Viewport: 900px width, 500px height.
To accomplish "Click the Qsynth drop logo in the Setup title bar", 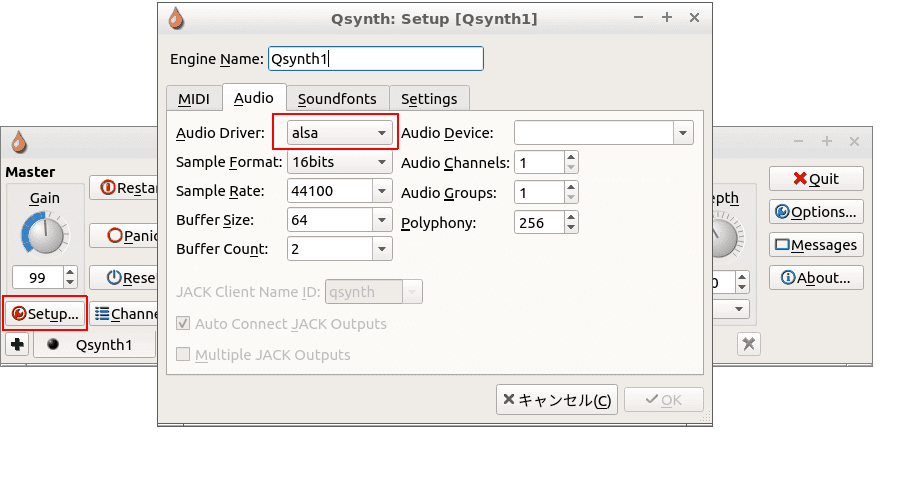I will 176,18.
